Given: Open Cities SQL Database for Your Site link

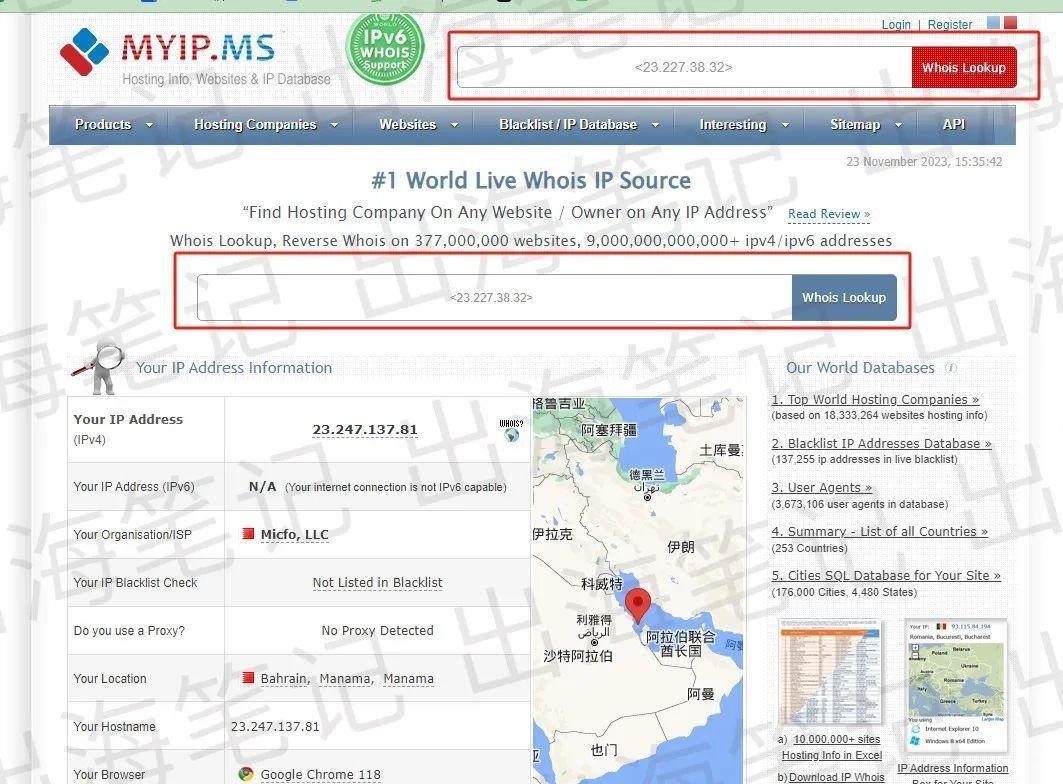Looking at the screenshot, I should [x=886, y=576].
